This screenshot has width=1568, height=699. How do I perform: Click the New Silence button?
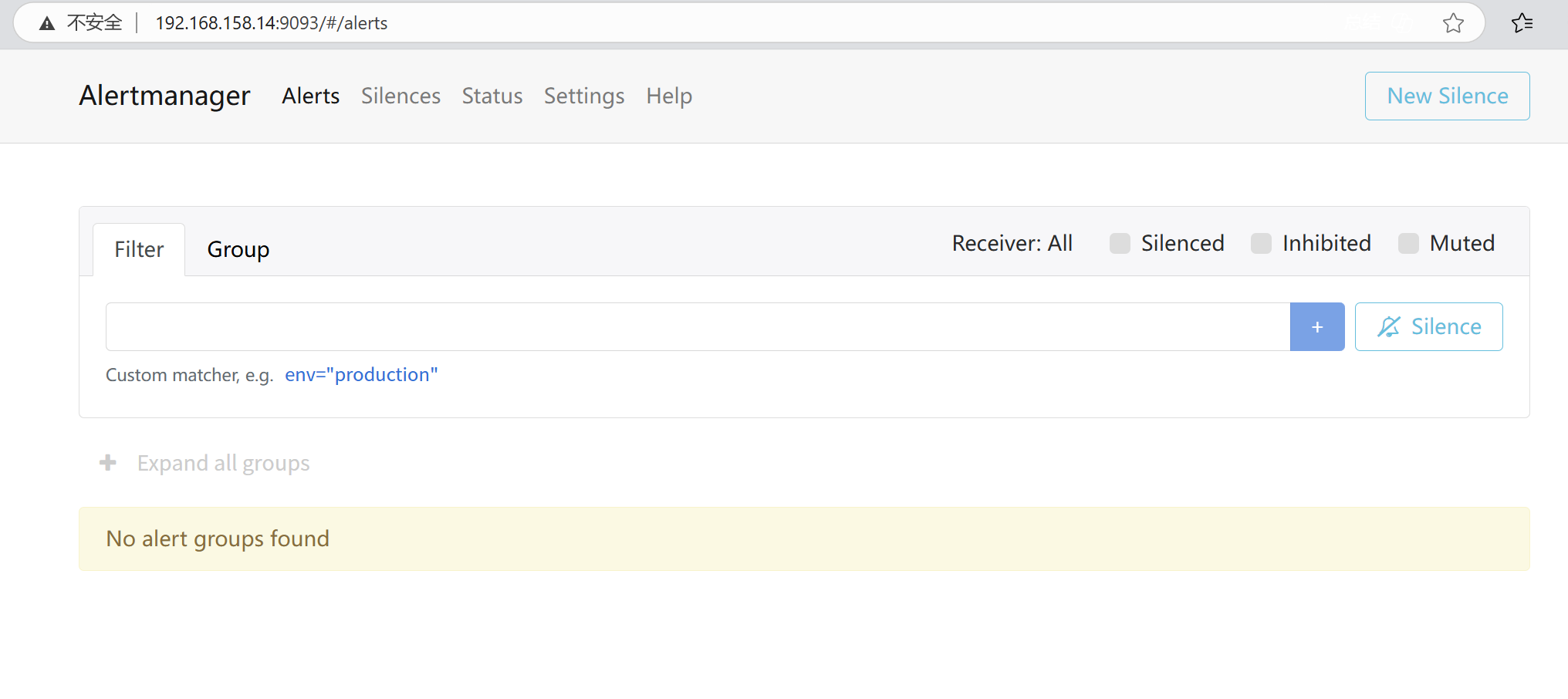click(1447, 96)
